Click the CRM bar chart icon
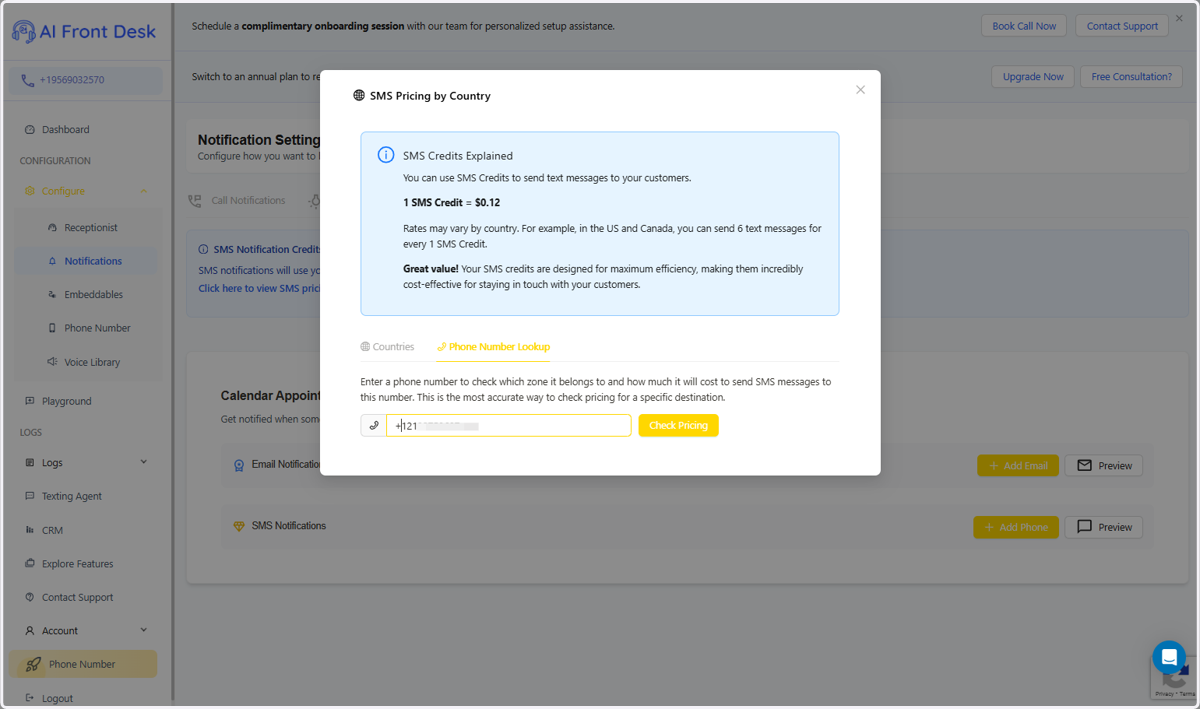The height and width of the screenshot is (709, 1200). tap(30, 530)
